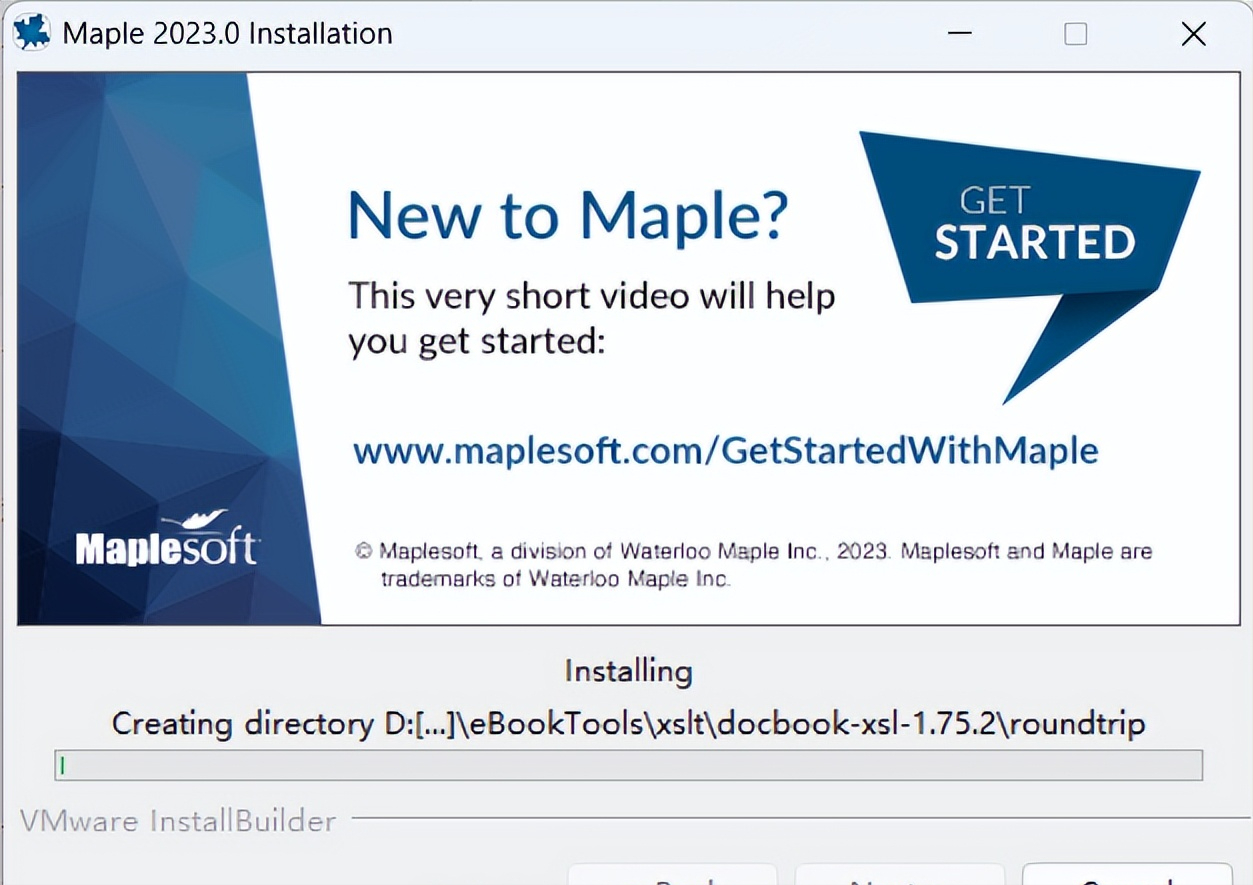
Task: Click the Back button
Action: coord(672,876)
